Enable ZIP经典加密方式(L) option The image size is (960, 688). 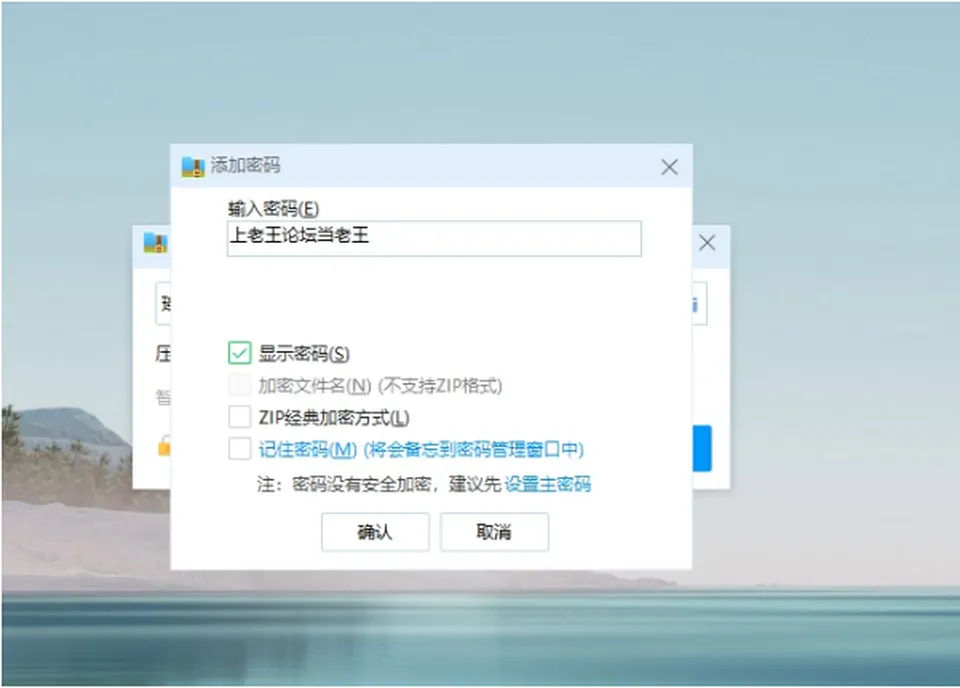[x=239, y=417]
